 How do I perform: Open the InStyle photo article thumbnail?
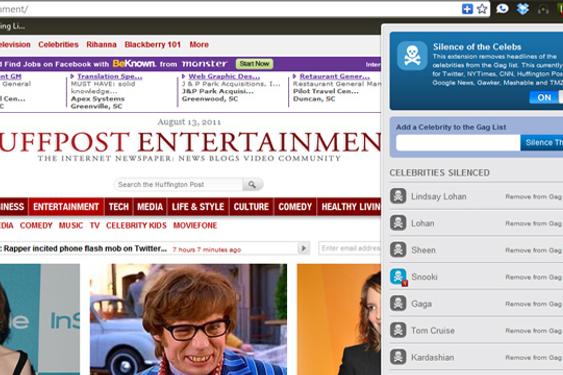[x=39, y=319]
